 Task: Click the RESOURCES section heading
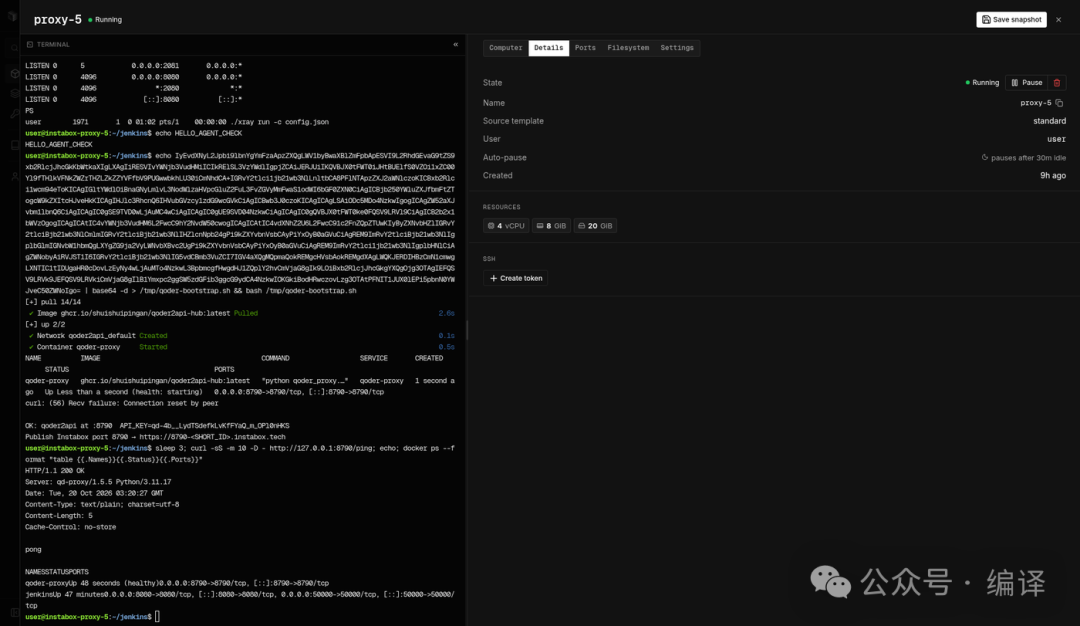501,207
